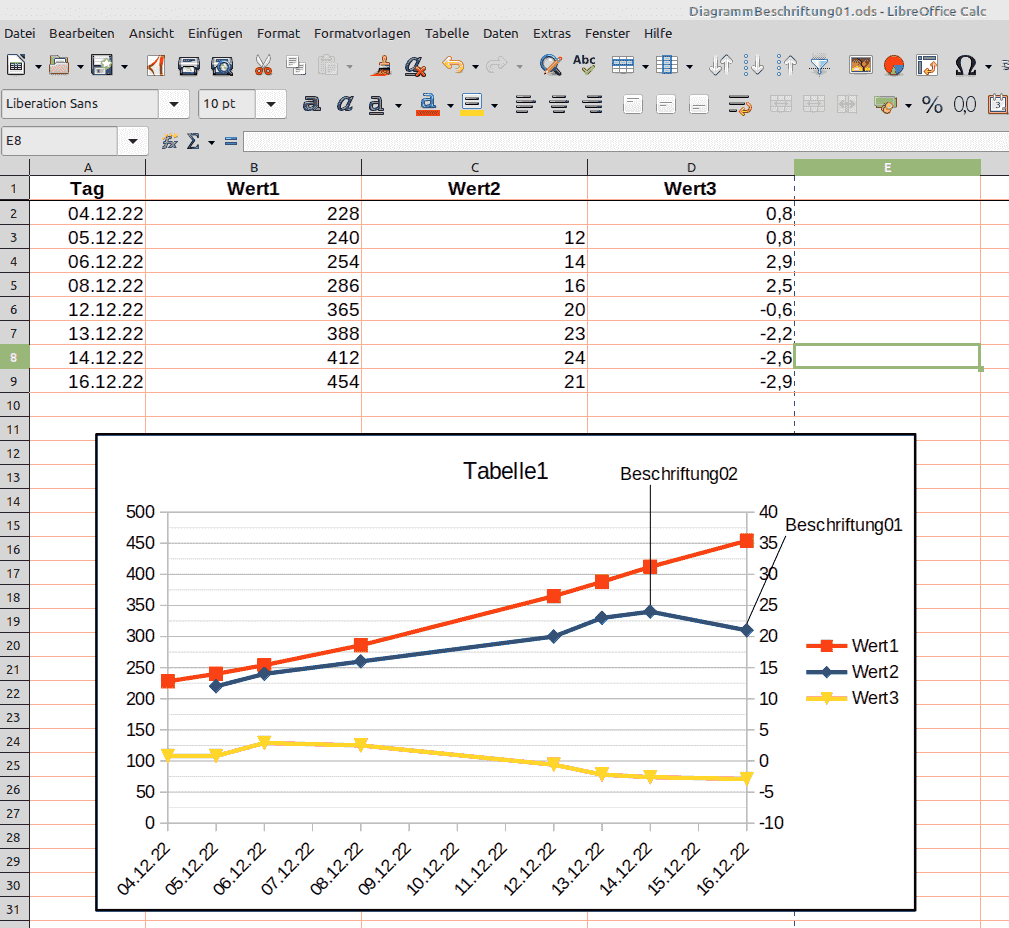Open the Name Box dropdown
This screenshot has height=928, width=1009.
click(133, 141)
